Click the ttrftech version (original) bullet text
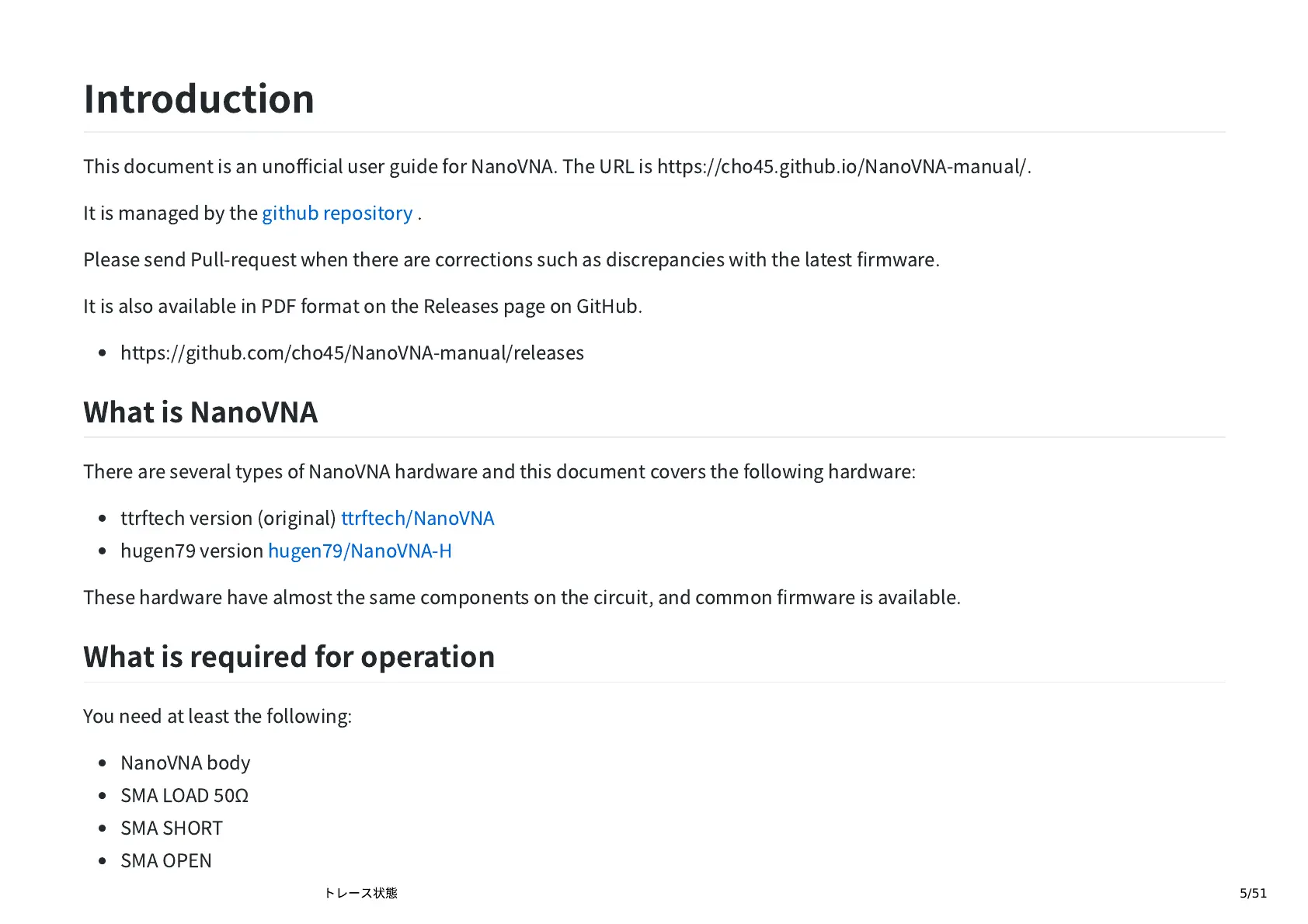 pos(228,519)
